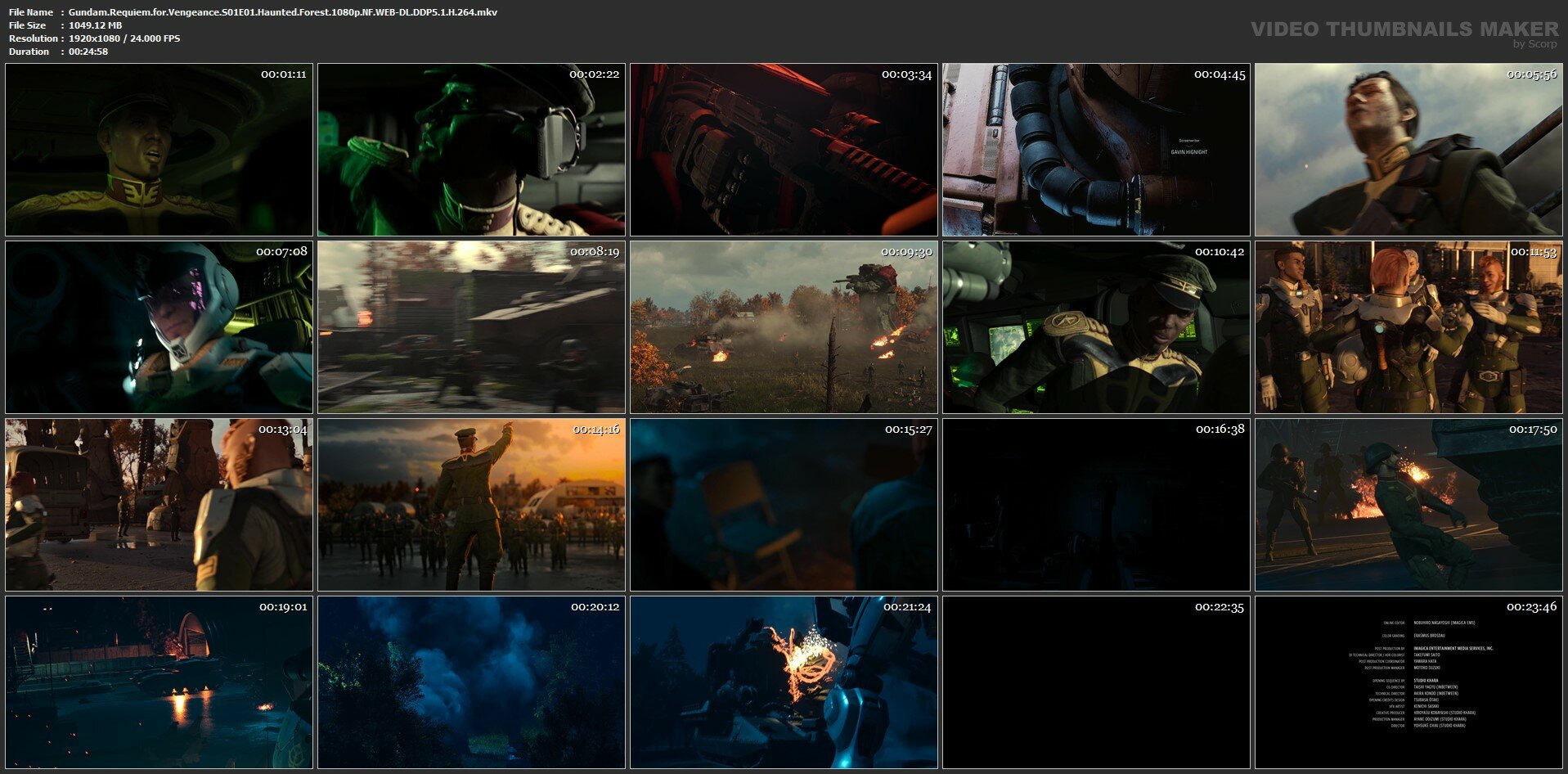Click the file size value 1049.12 MB
Viewport: 1568px width, 774px height.
coord(95,25)
